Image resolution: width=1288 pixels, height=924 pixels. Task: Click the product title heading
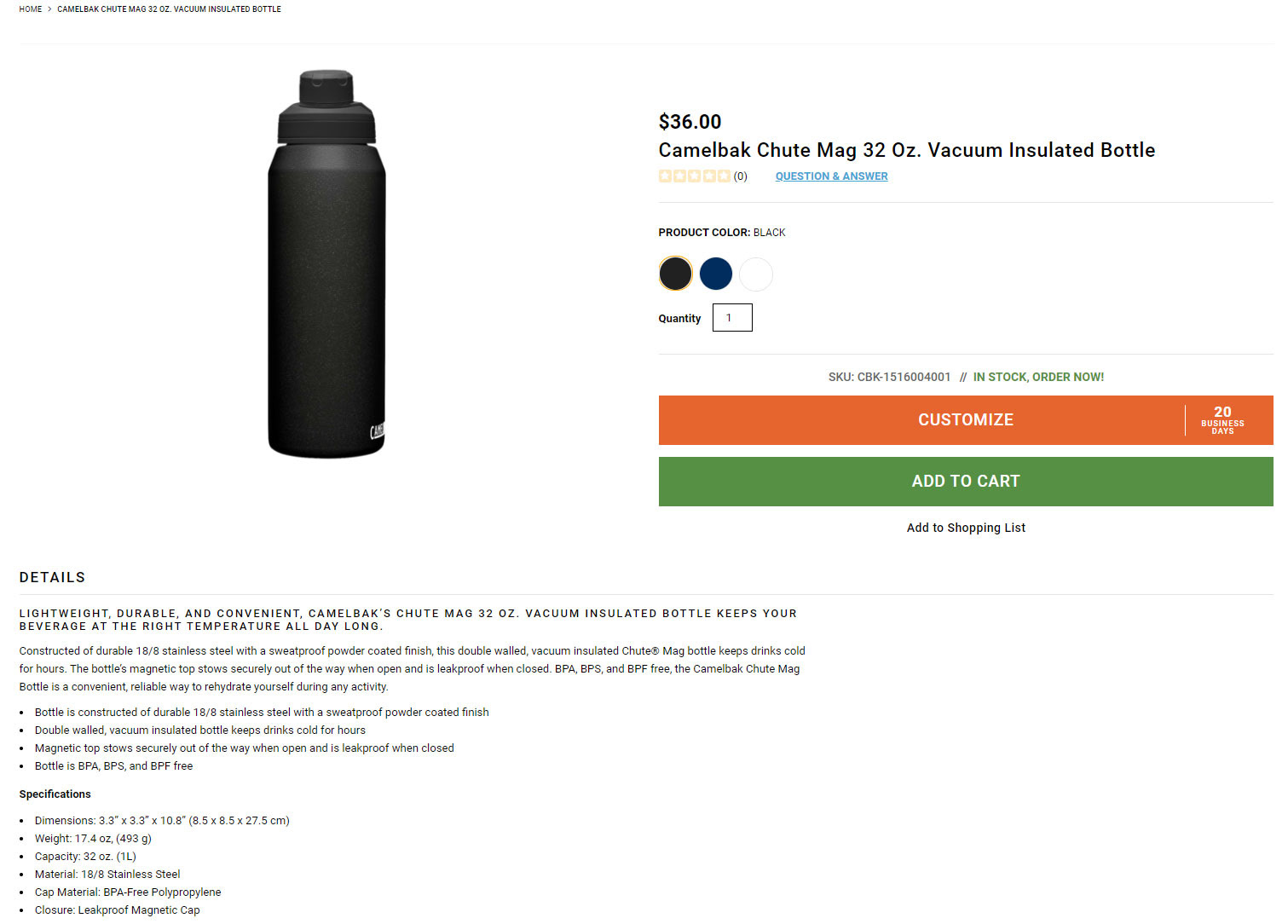click(x=906, y=150)
